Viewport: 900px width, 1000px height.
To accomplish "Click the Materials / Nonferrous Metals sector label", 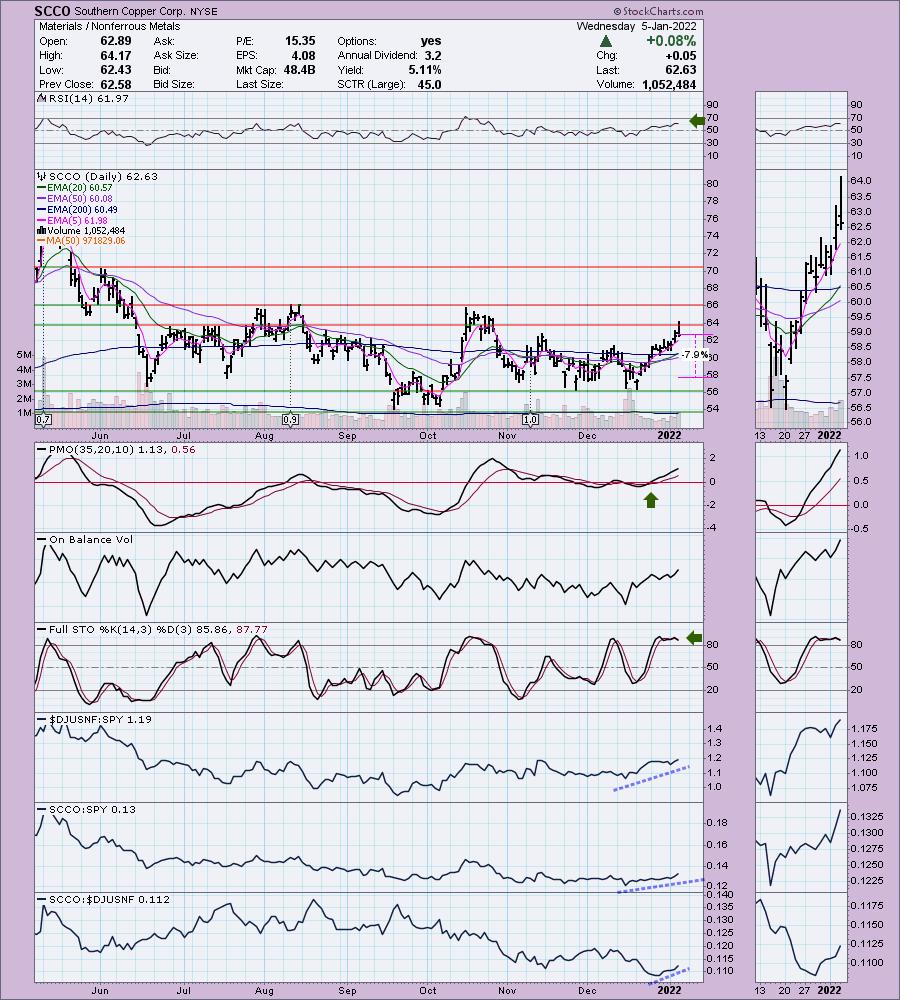I will (x=110, y=26).
